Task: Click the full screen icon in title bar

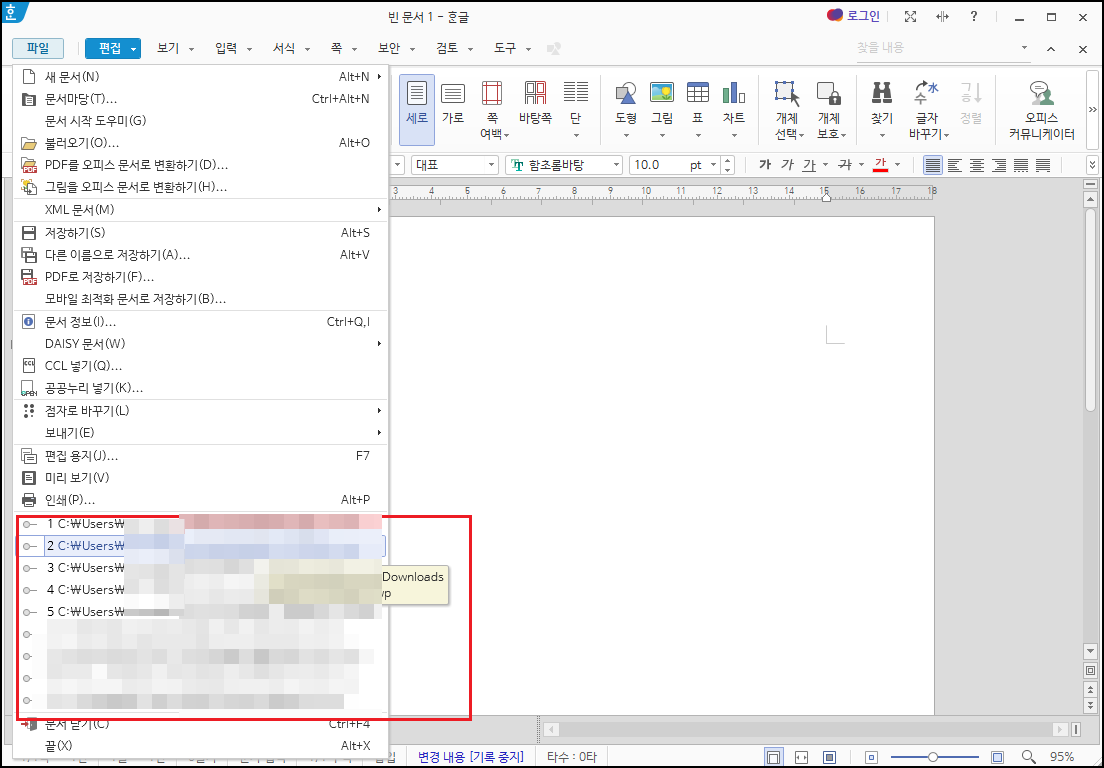Action: (910, 17)
